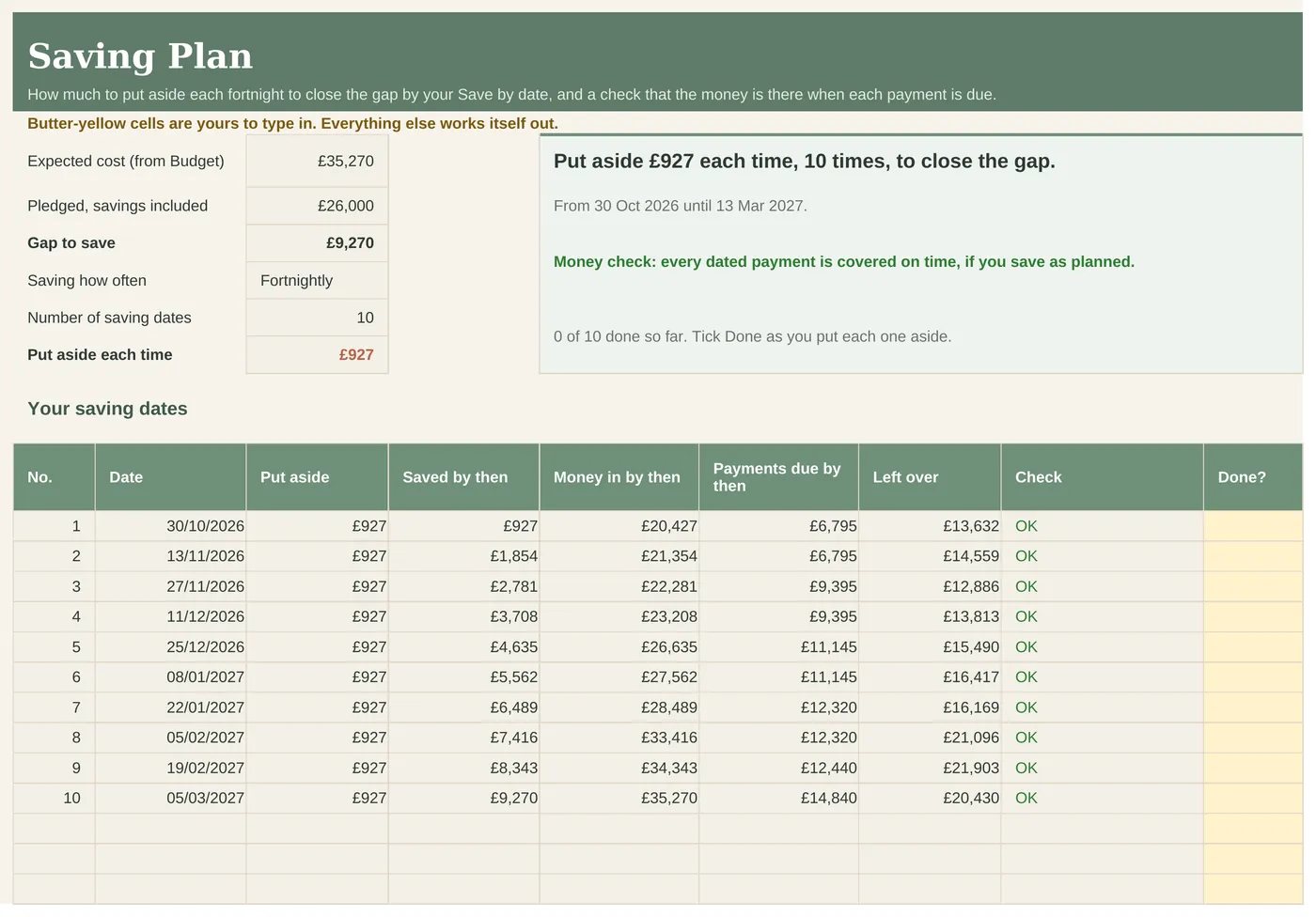Select the Saved by then value £5,562
The image size is (1316, 917).
point(463,676)
